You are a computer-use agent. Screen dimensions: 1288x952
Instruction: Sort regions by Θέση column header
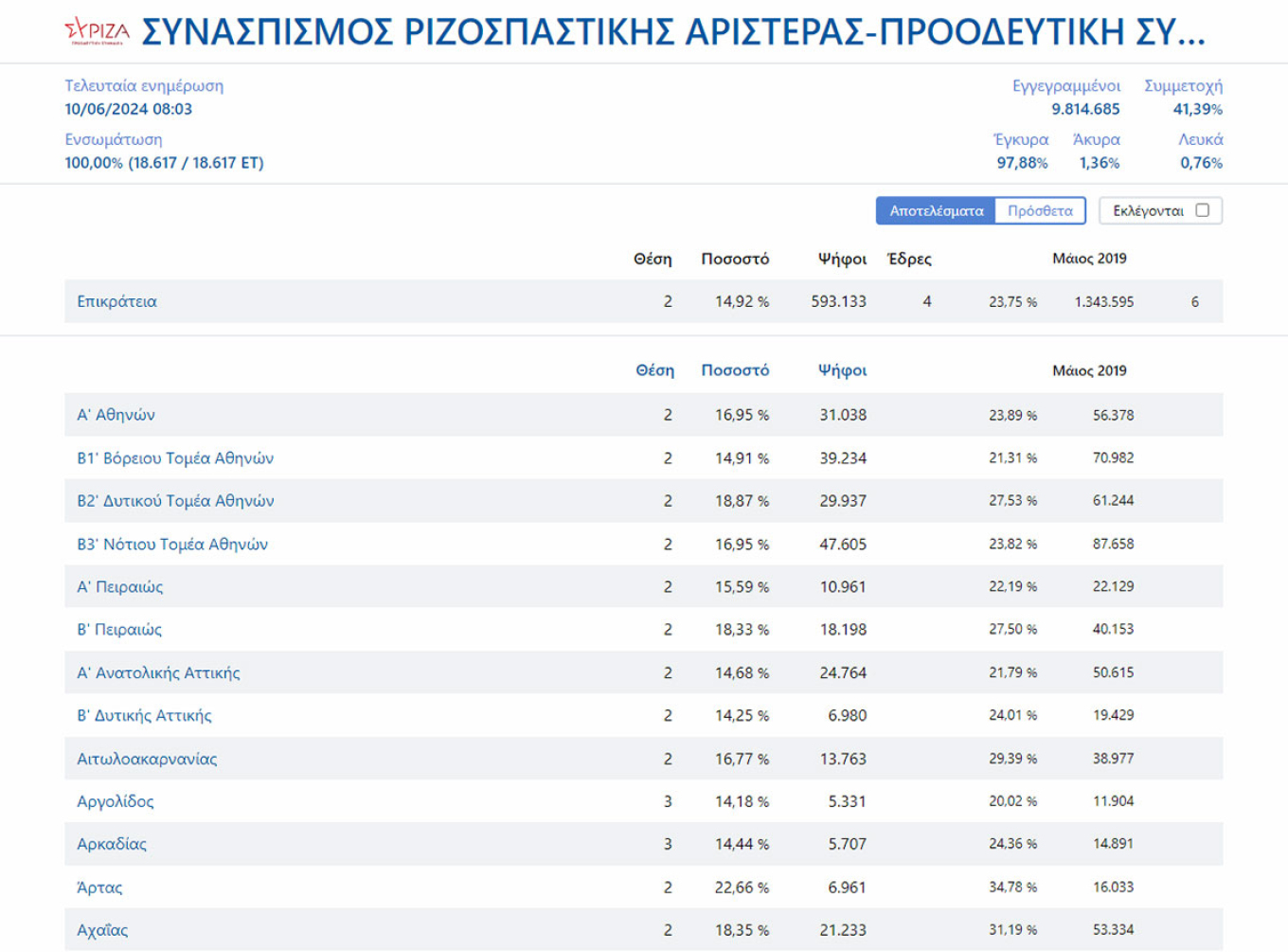654,370
